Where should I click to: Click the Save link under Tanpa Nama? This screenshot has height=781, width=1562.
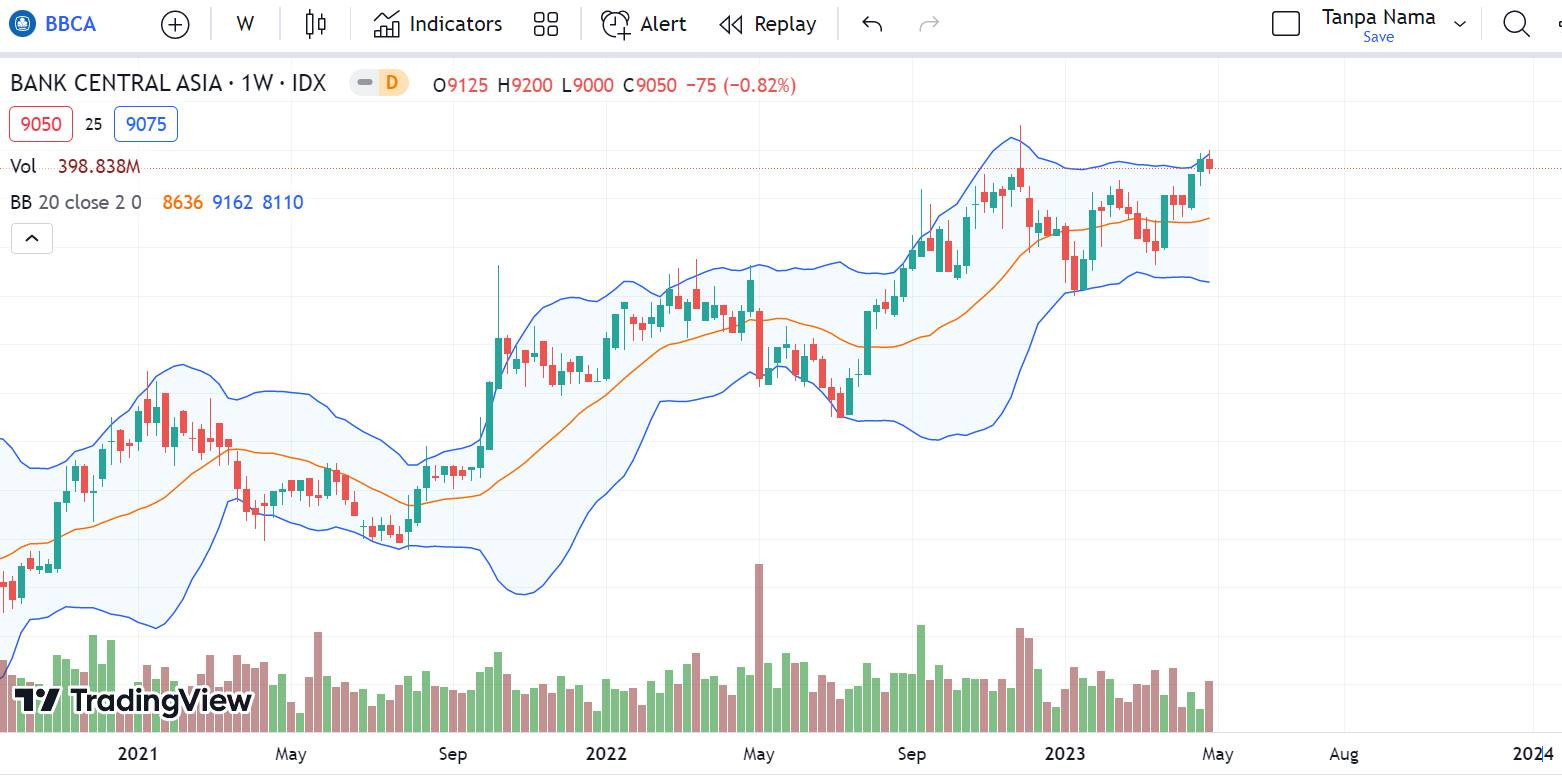pyautogui.click(x=1379, y=37)
